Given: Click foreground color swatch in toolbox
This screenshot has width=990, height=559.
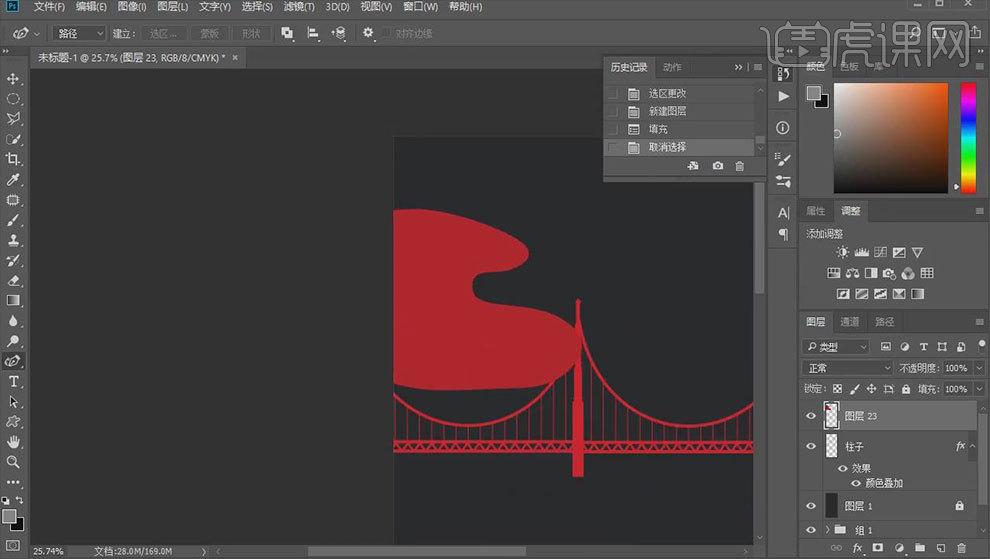Looking at the screenshot, I should click(x=8, y=516).
